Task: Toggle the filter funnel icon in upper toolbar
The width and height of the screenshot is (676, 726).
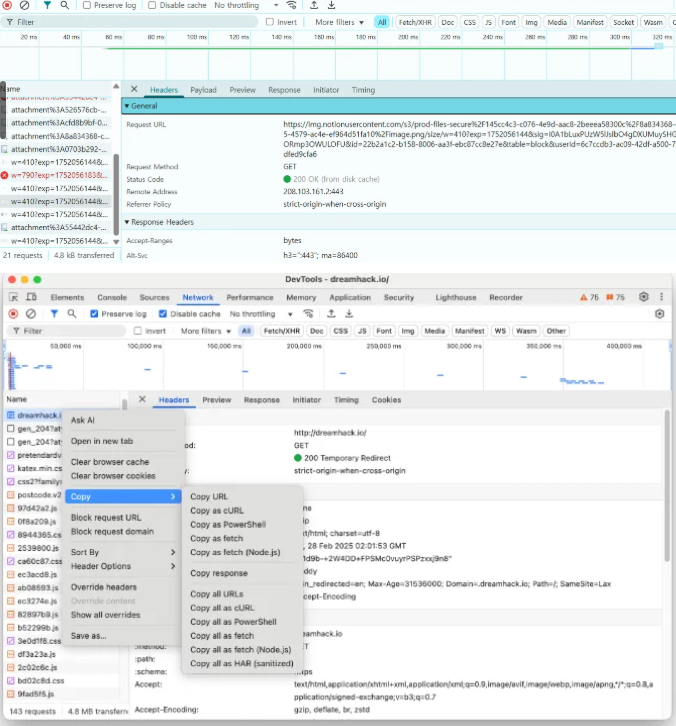Action: pos(47,5)
